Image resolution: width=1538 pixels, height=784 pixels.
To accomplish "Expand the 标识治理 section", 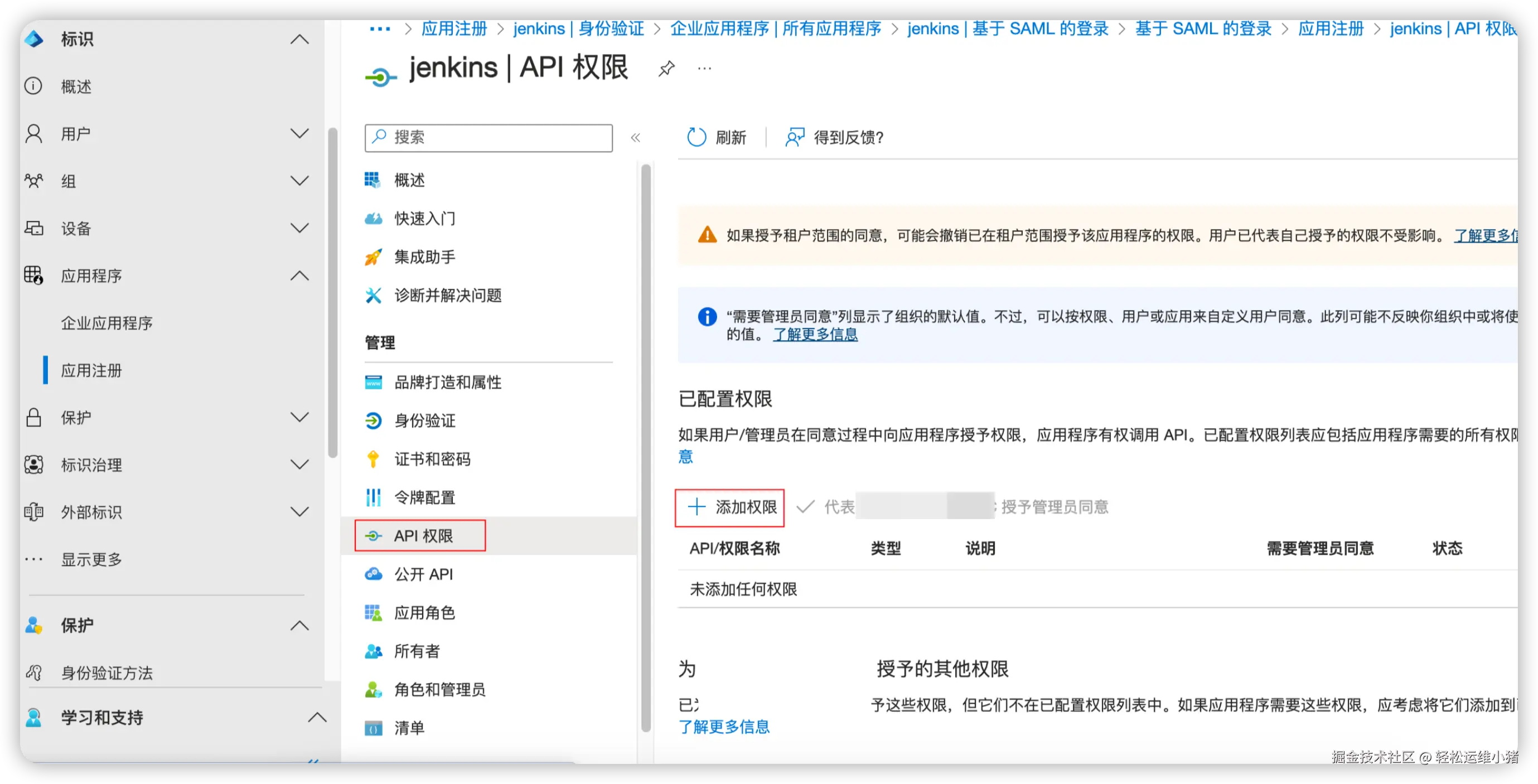I will [299, 464].
